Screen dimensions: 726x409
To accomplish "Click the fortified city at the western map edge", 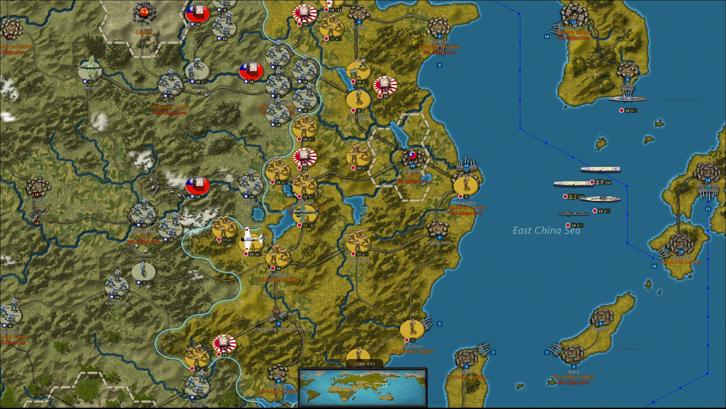I will [x=38, y=188].
